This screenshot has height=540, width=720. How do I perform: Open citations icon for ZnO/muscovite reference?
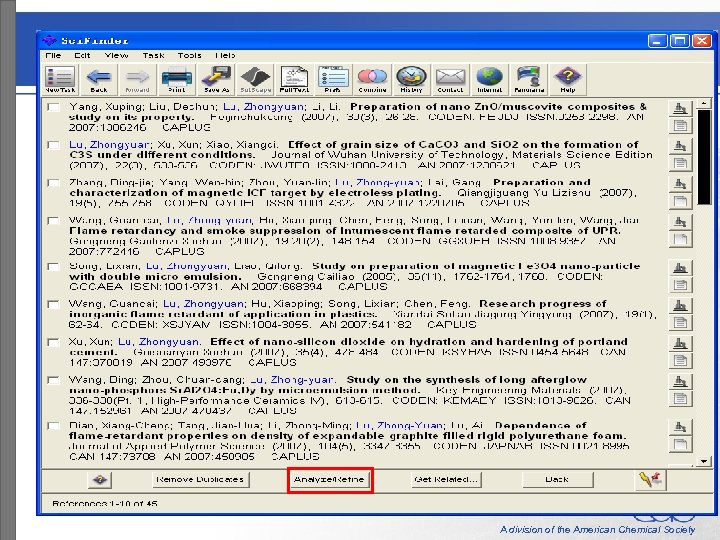680,108
